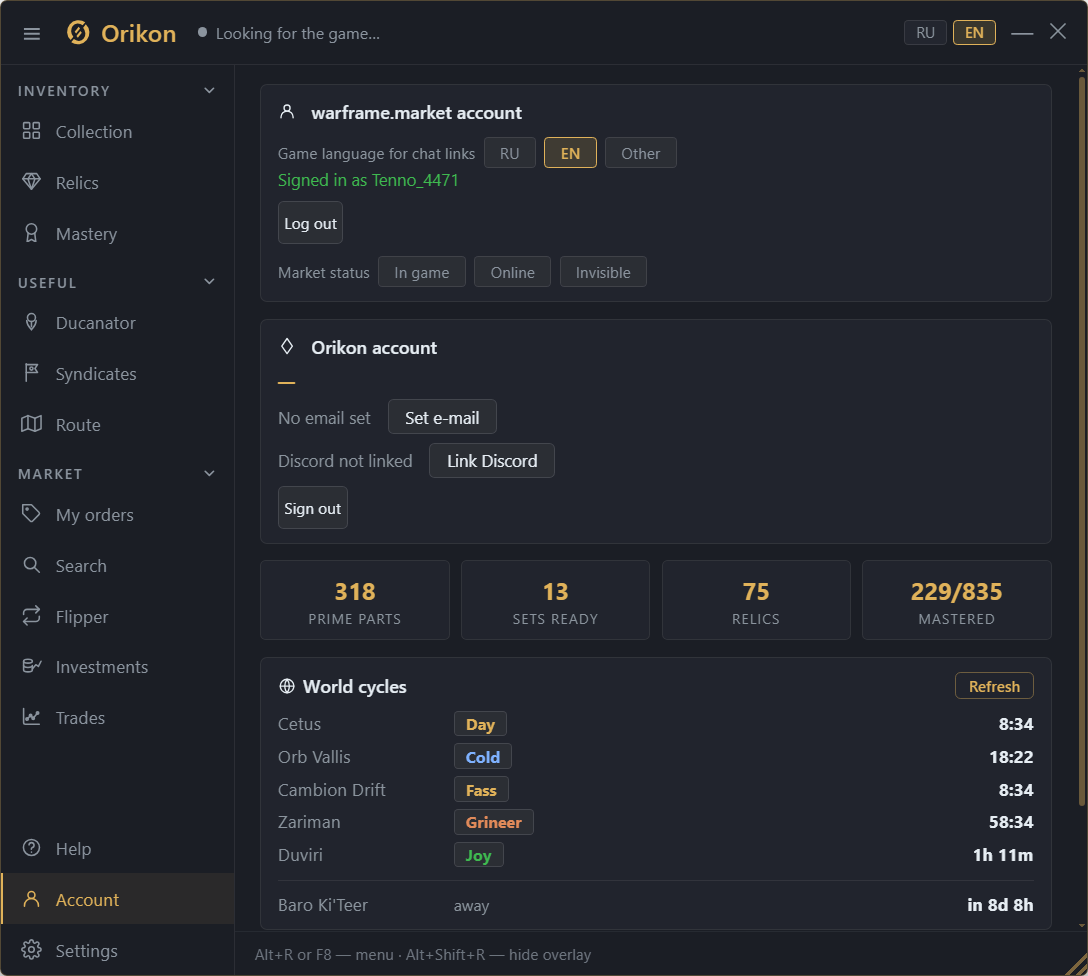Click the 'Discord not linked' label
This screenshot has width=1088, height=976.
(345, 461)
